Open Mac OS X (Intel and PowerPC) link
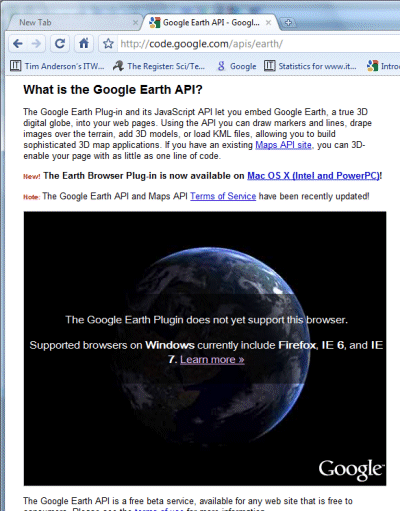The height and width of the screenshot is (511, 400). click(x=313, y=176)
